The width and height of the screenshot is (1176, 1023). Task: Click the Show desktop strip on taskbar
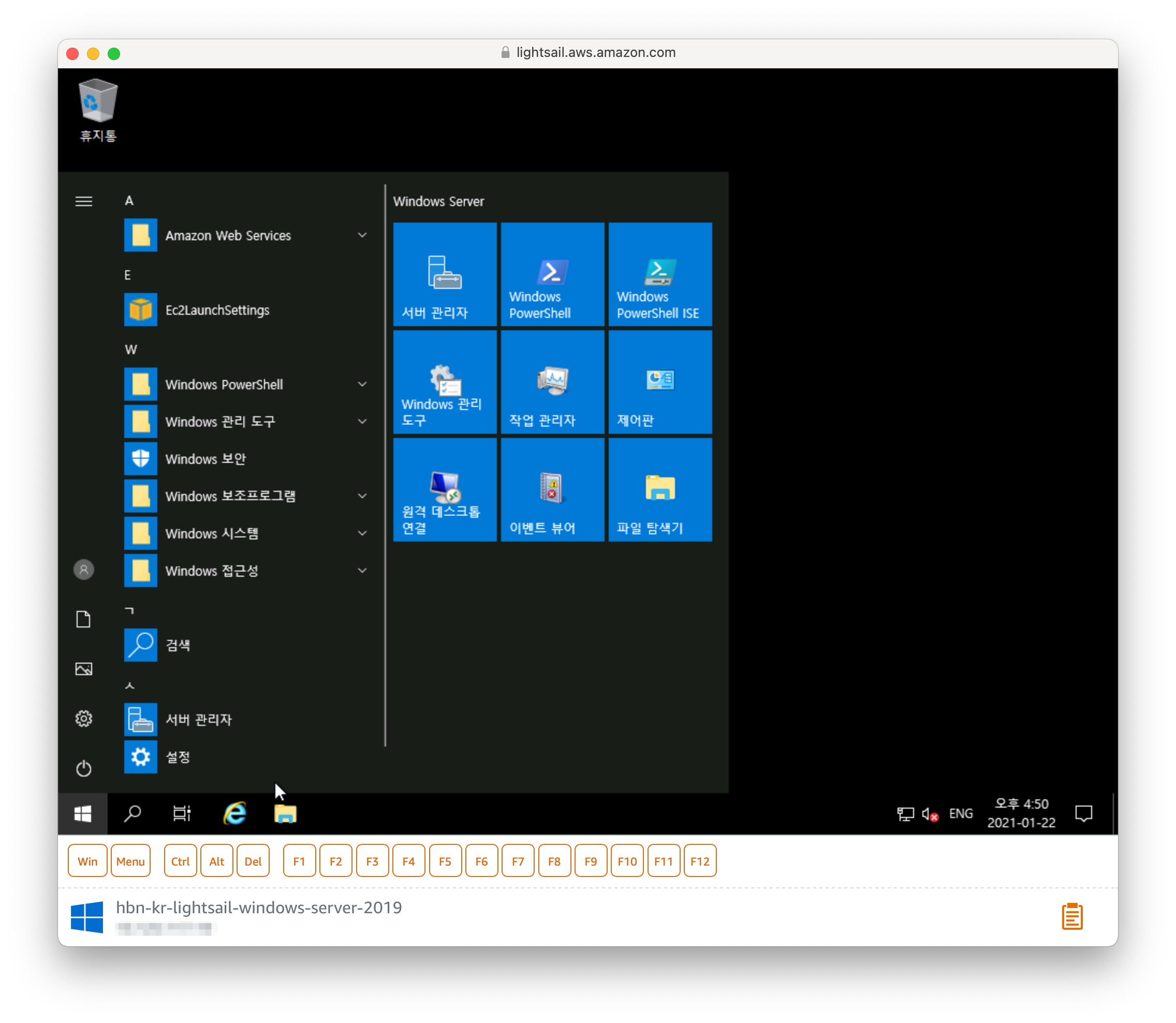click(1114, 813)
